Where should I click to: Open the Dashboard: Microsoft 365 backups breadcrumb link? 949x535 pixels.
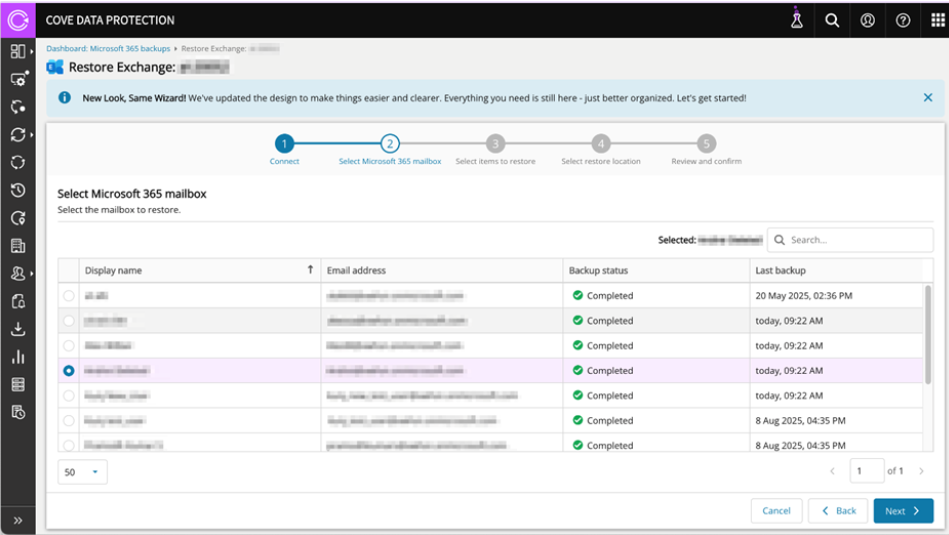click(x=108, y=48)
